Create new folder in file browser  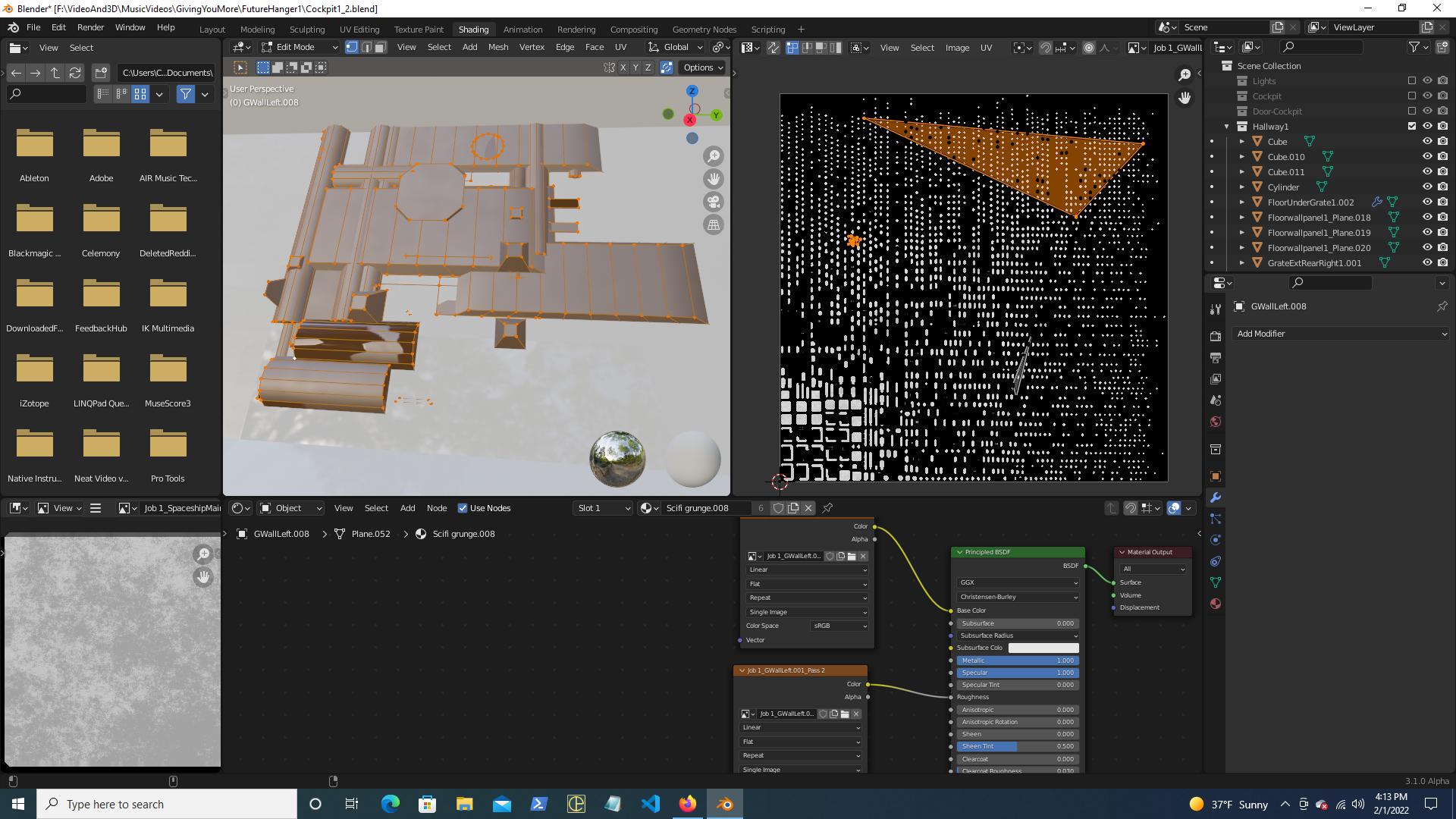pyautogui.click(x=101, y=73)
